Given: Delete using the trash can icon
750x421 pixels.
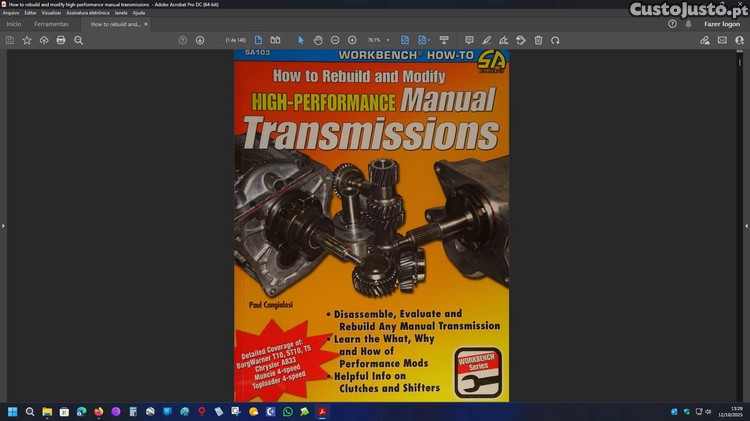Looking at the screenshot, I should pyautogui.click(x=538, y=40).
